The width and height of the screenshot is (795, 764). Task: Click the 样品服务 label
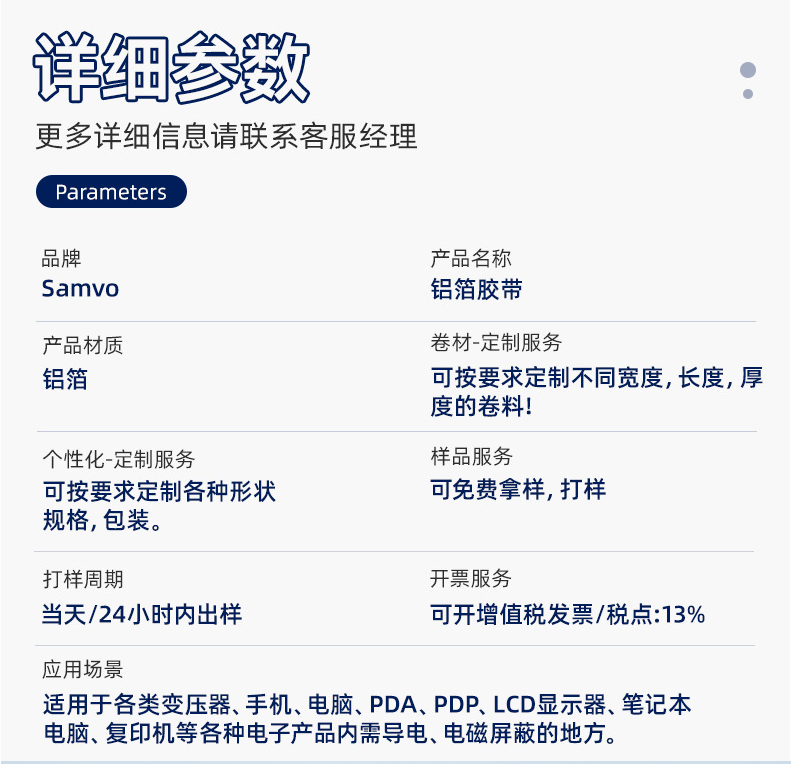[471, 457]
